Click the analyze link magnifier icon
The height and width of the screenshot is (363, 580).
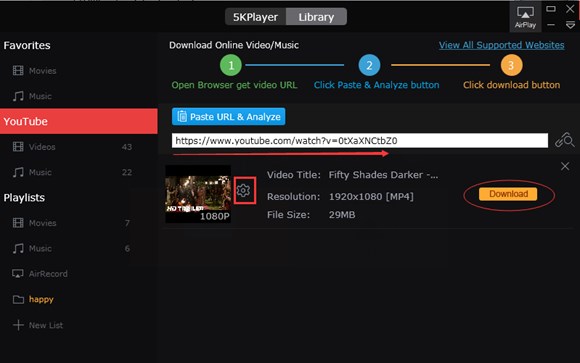[x=564, y=140]
